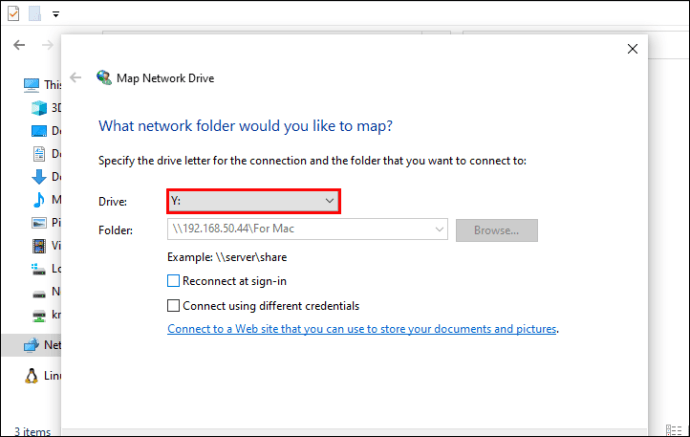
Task: Select the 3D Objects folder icon
Action: click(x=39, y=108)
